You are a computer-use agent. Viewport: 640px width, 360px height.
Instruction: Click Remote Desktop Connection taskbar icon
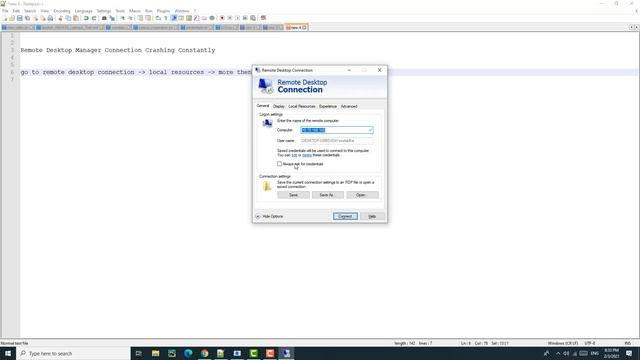point(286,353)
